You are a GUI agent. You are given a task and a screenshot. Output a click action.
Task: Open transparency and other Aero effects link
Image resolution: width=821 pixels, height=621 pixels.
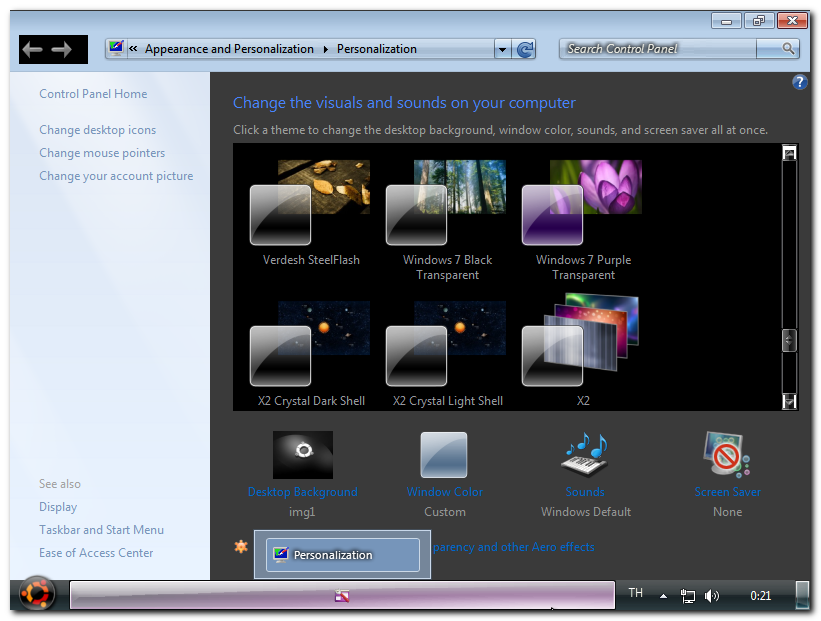coord(514,547)
